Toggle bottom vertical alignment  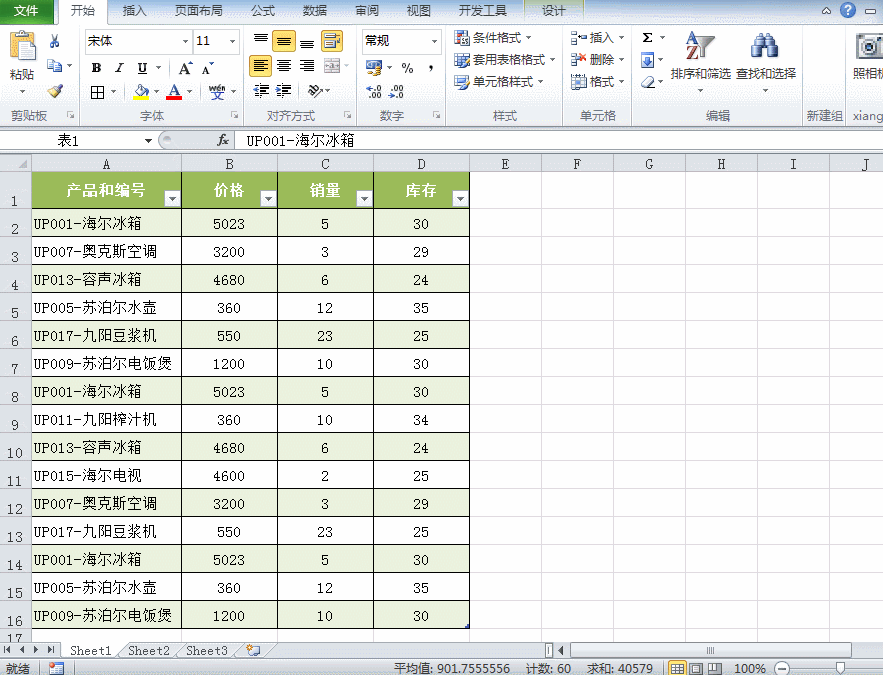tap(307, 41)
